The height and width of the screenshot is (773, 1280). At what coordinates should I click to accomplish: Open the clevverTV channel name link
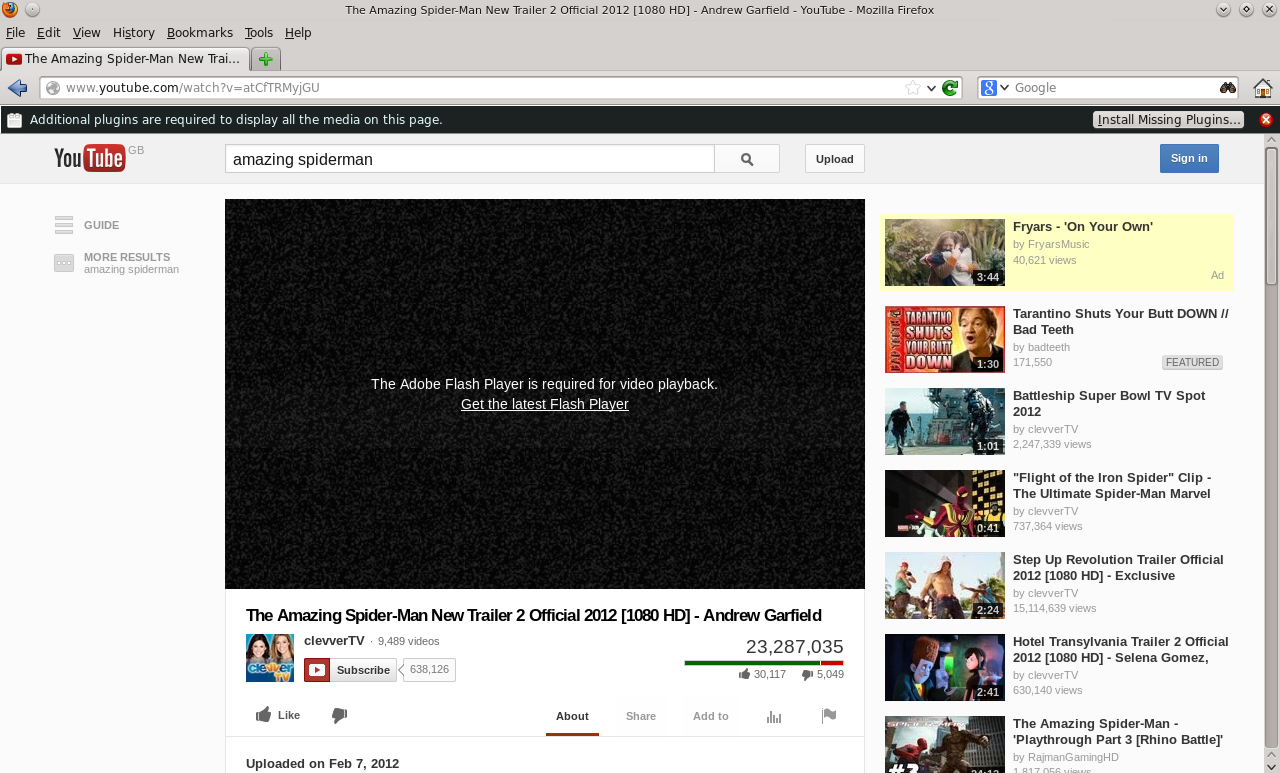334,641
